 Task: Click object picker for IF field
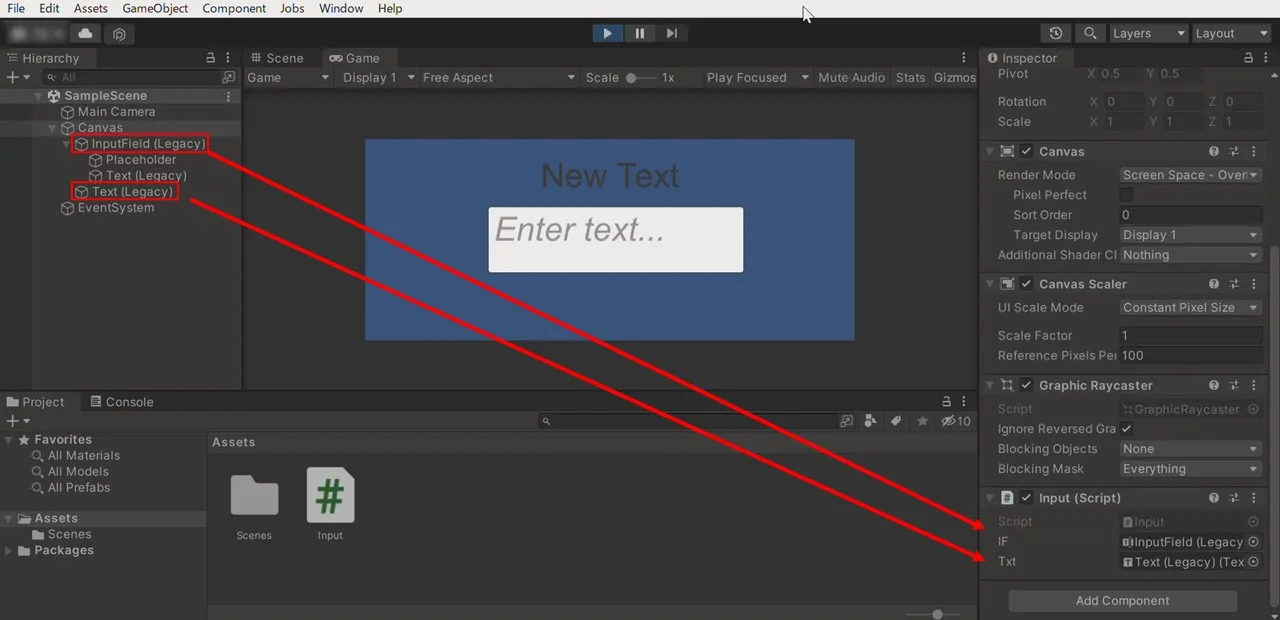click(1253, 542)
